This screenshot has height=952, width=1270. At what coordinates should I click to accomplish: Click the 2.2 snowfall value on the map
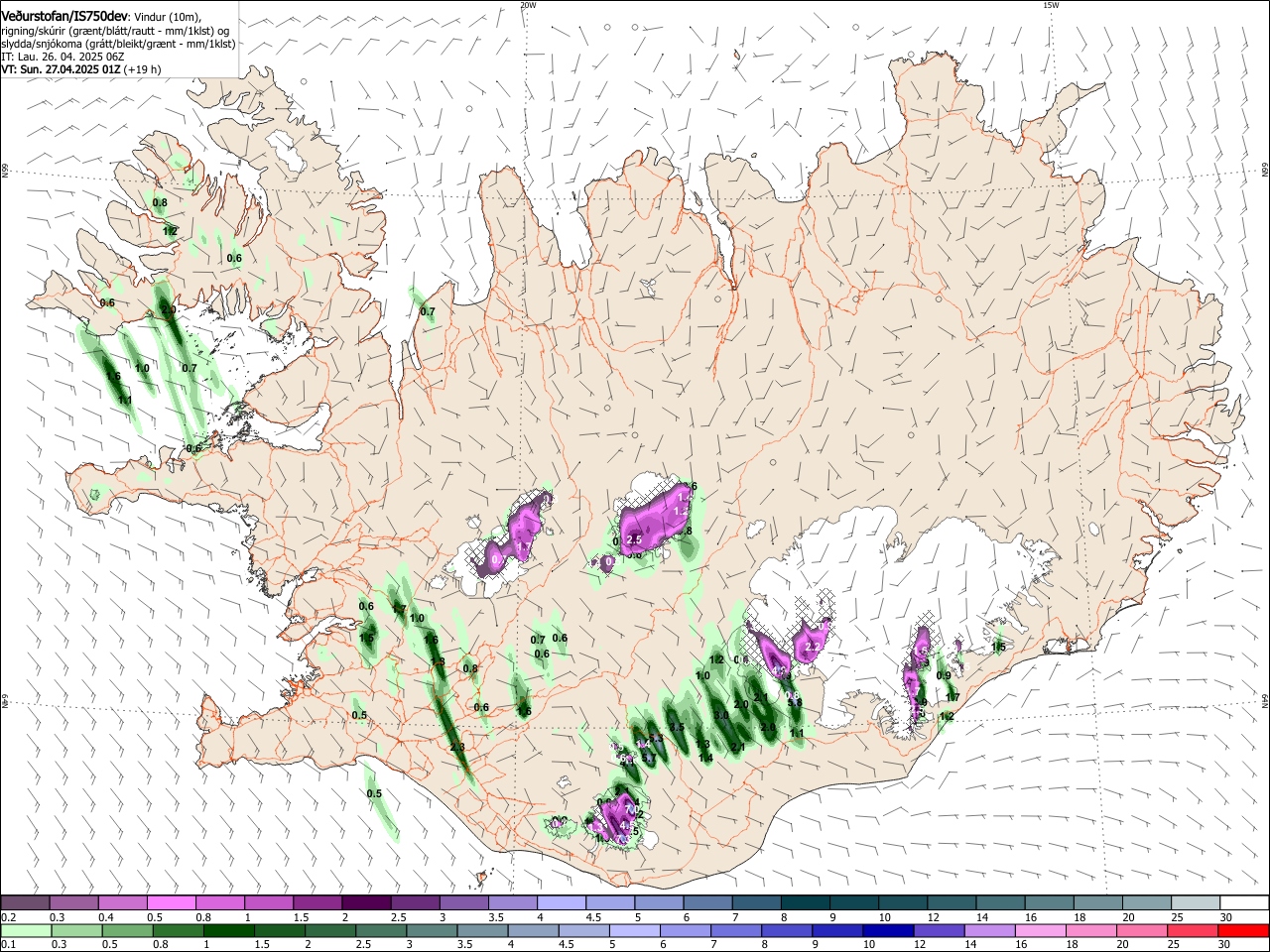coord(811,647)
